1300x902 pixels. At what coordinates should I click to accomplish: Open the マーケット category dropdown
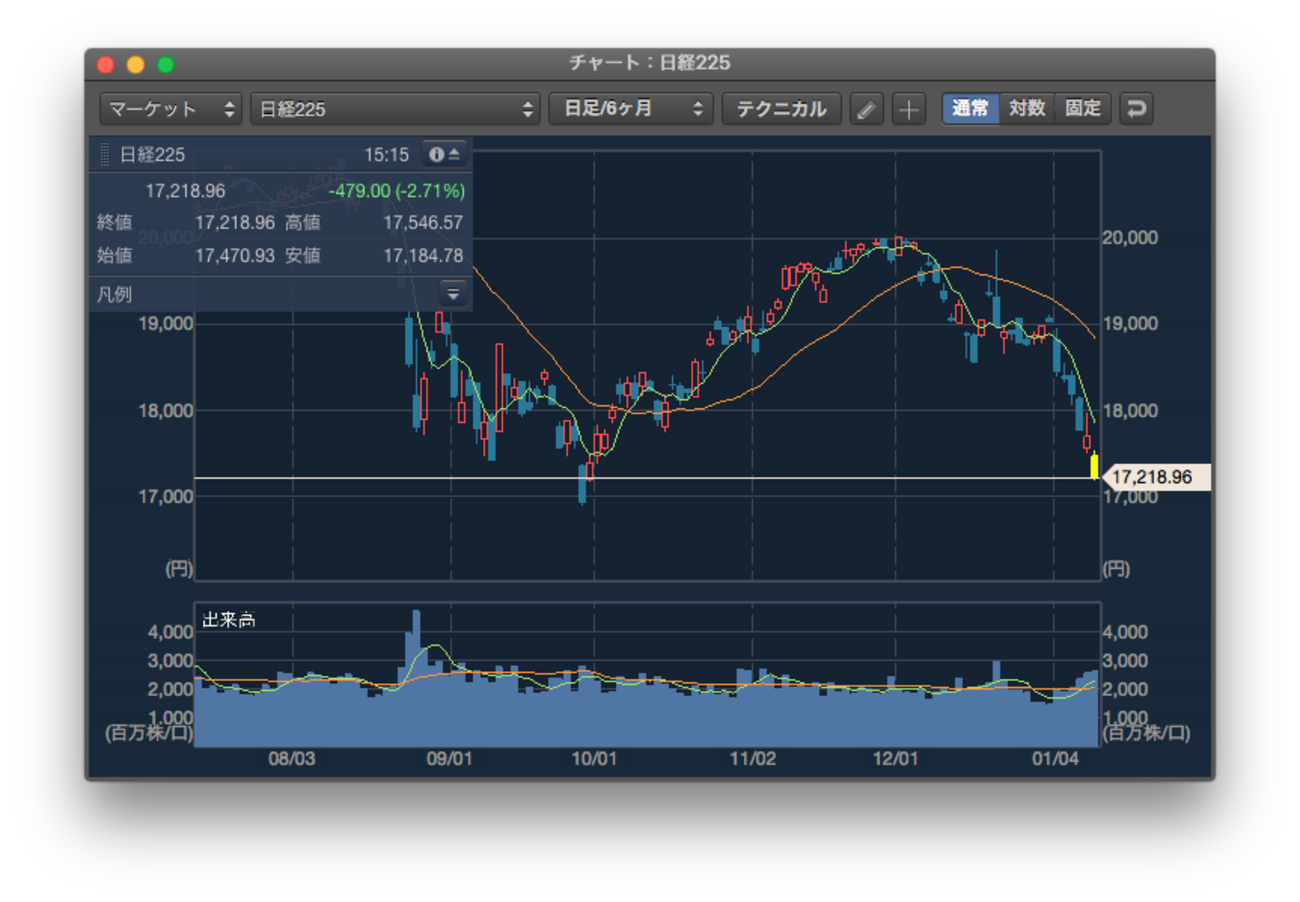tap(171, 109)
